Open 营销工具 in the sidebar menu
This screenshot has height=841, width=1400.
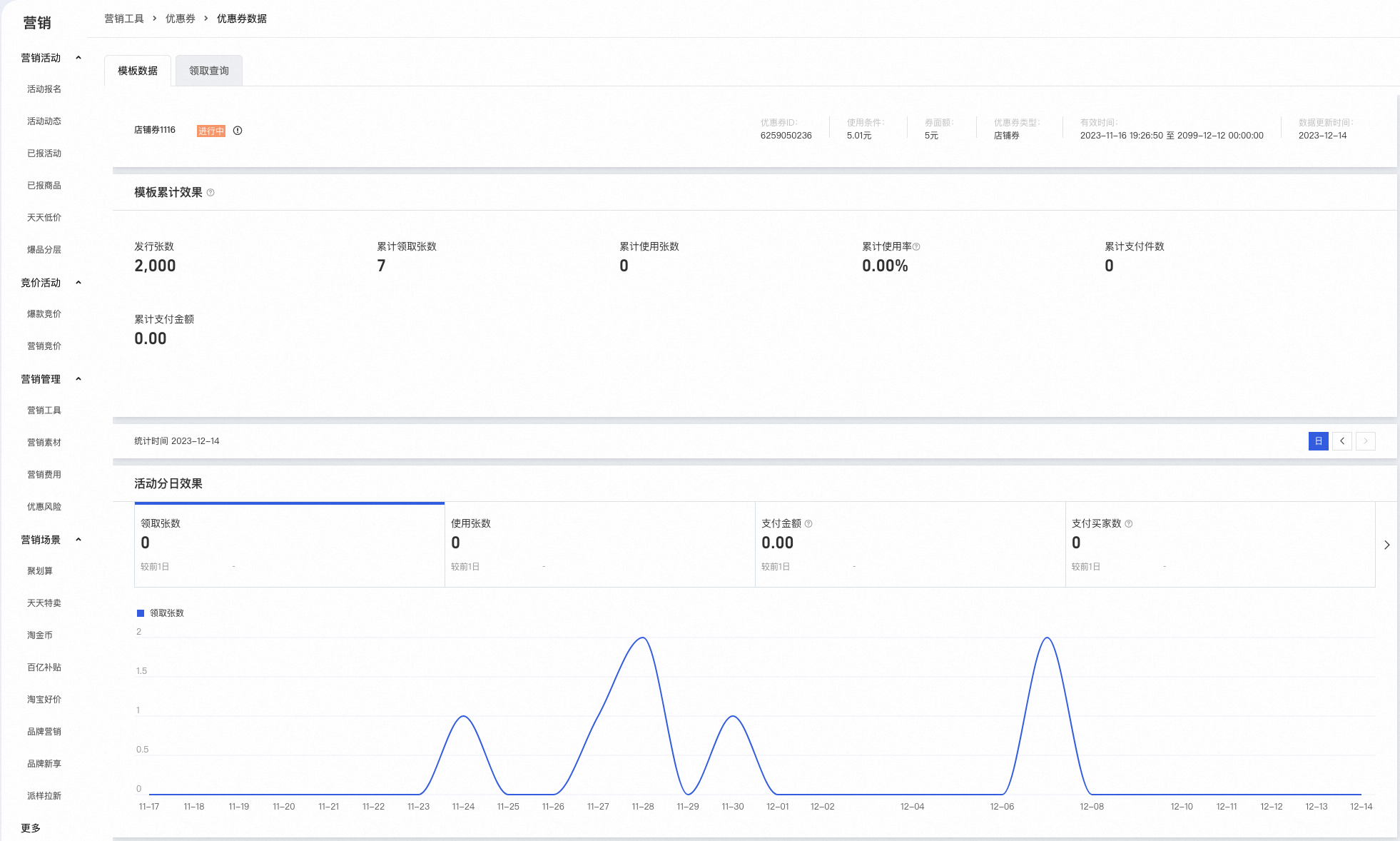pos(44,411)
